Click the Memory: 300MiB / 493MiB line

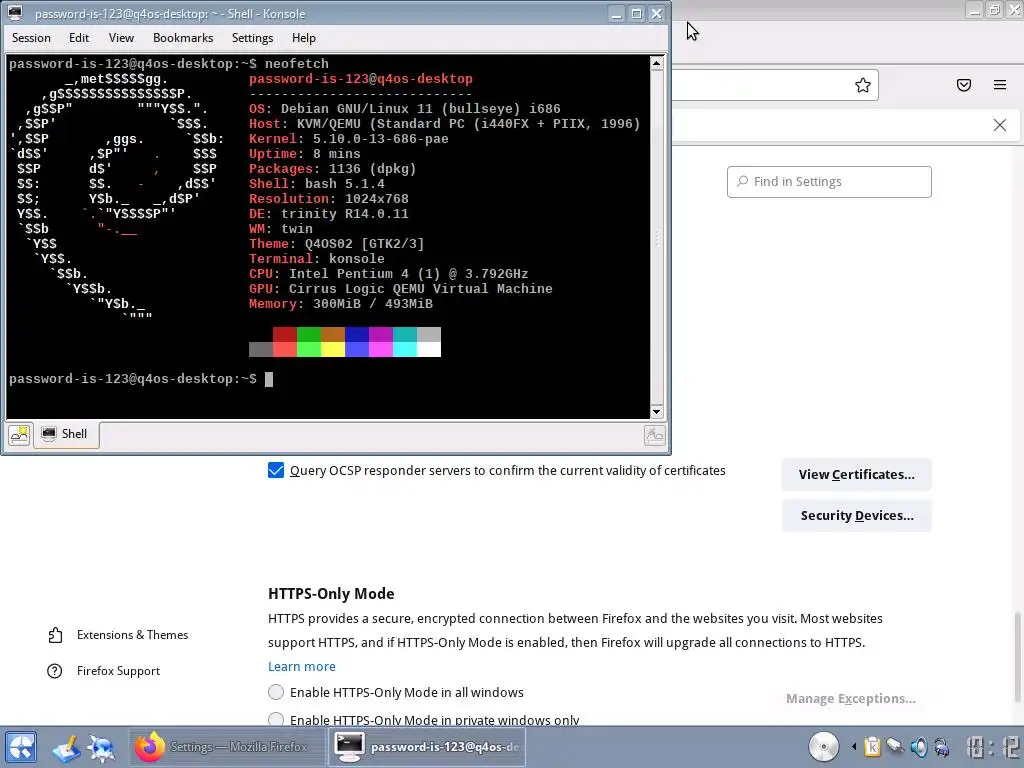pos(341,304)
